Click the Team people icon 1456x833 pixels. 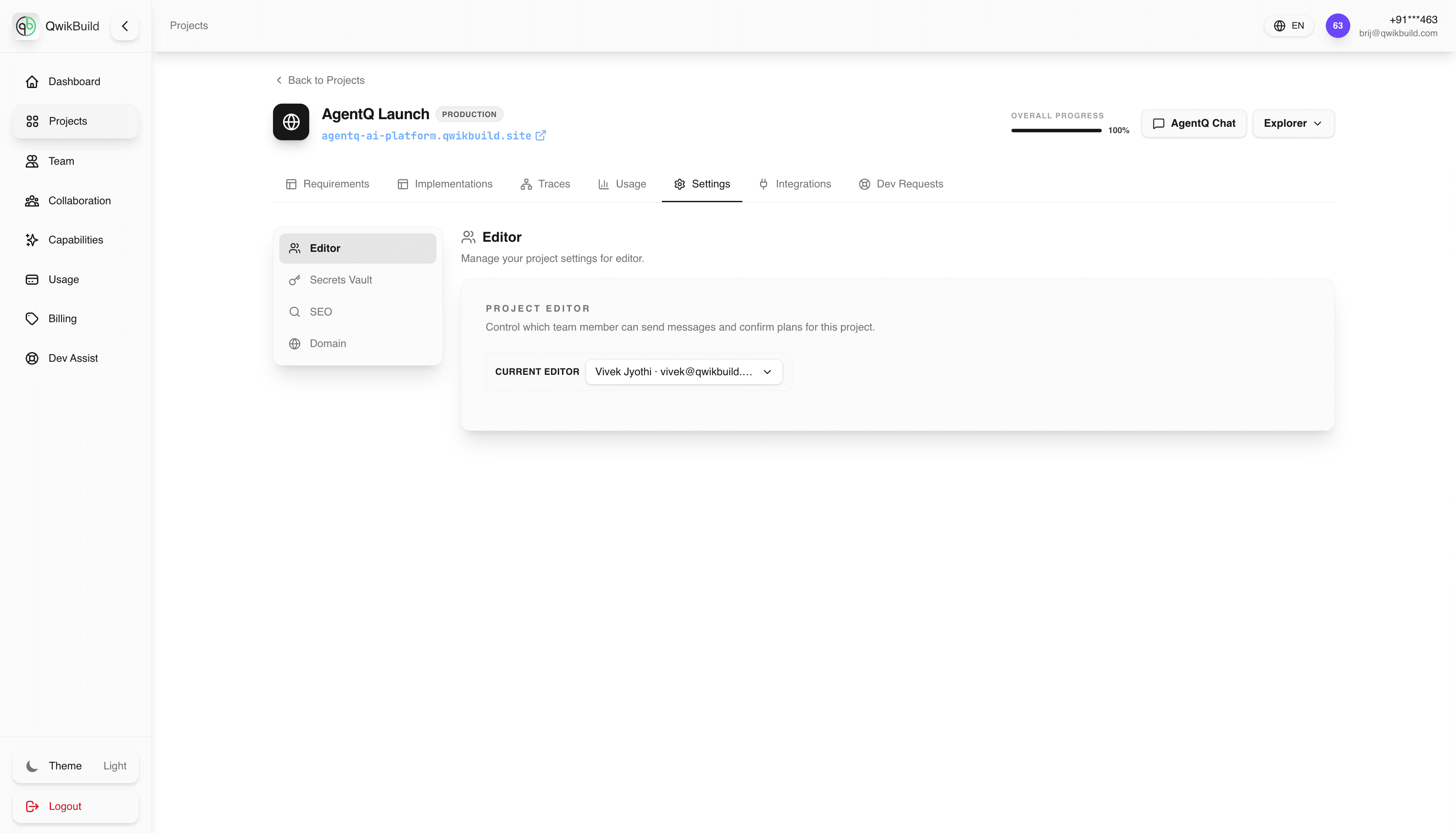click(x=32, y=161)
